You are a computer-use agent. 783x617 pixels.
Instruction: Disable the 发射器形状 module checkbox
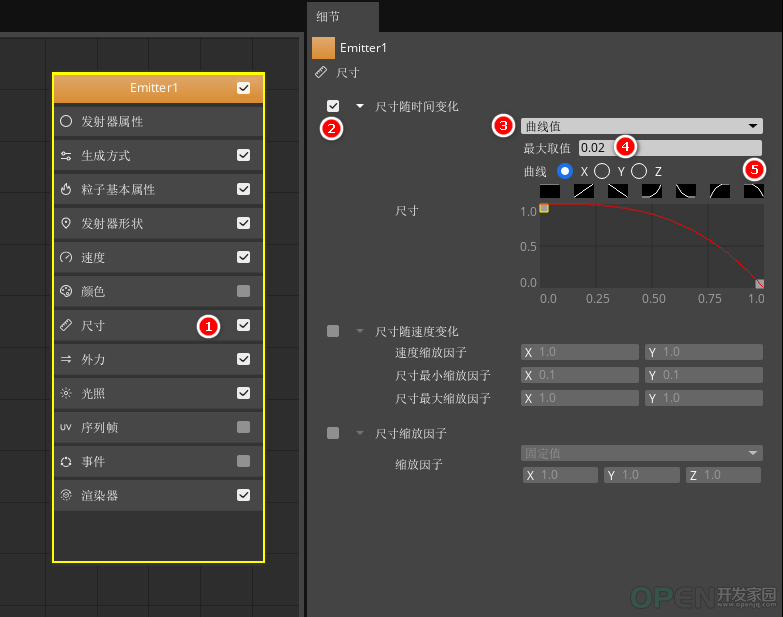(243, 223)
